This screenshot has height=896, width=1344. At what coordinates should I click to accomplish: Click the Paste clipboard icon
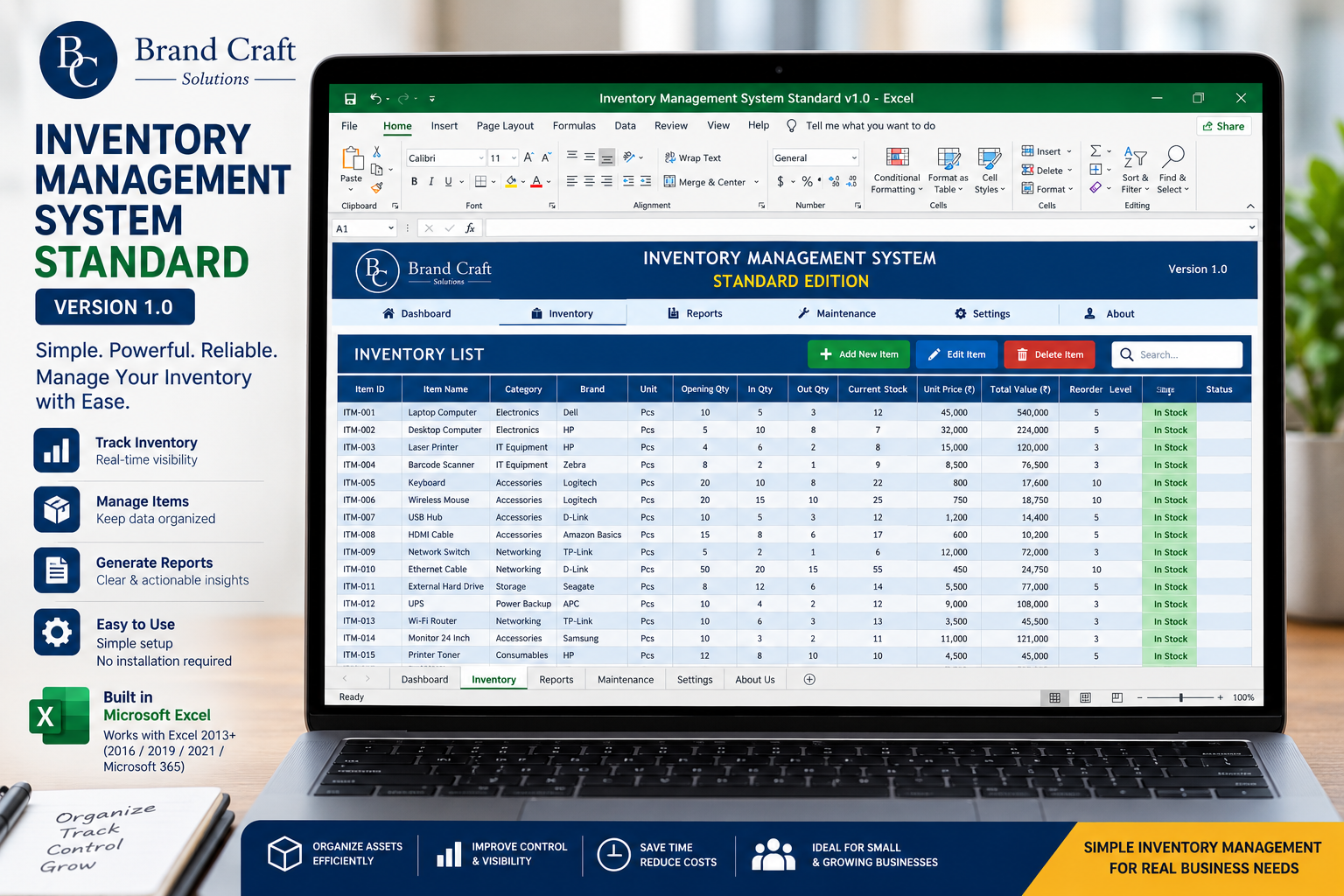(352, 159)
